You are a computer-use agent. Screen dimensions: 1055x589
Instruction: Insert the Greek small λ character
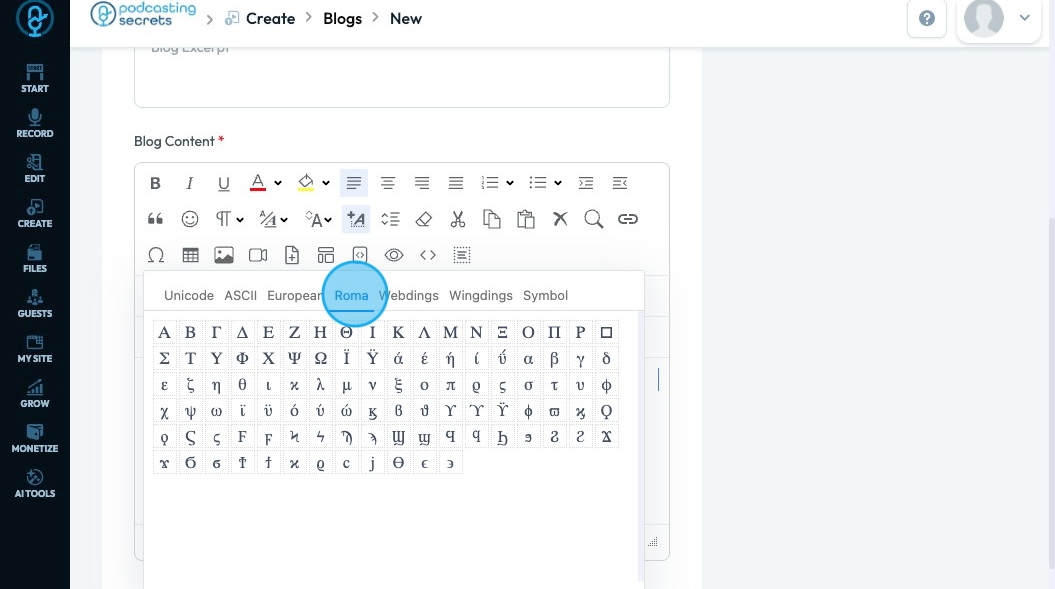tap(320, 385)
